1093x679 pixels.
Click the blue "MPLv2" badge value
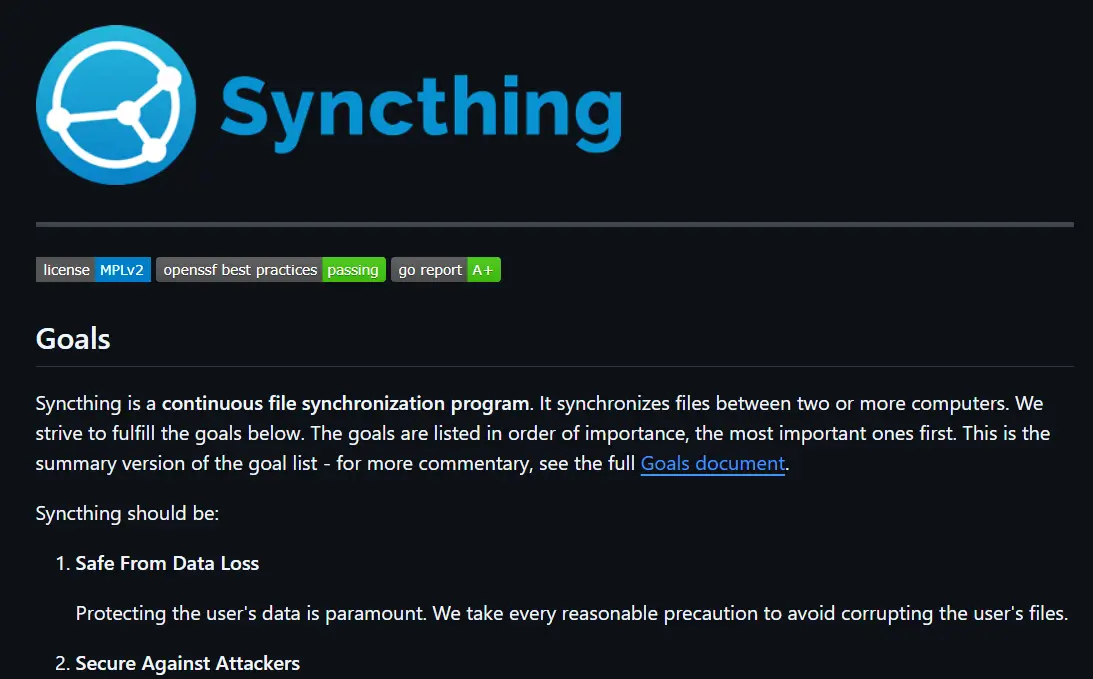coord(122,270)
